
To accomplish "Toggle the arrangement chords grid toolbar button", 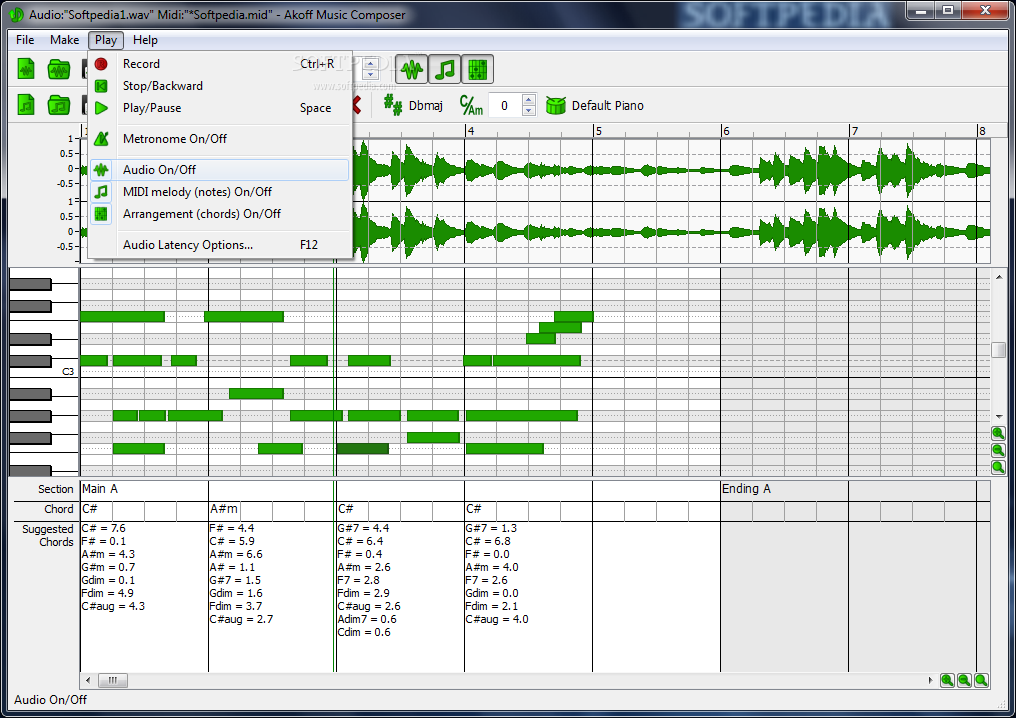I will [478, 69].
